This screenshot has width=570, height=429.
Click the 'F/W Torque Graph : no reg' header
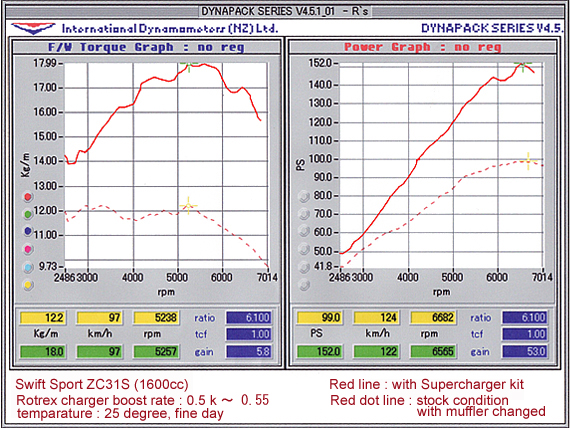[146, 47]
